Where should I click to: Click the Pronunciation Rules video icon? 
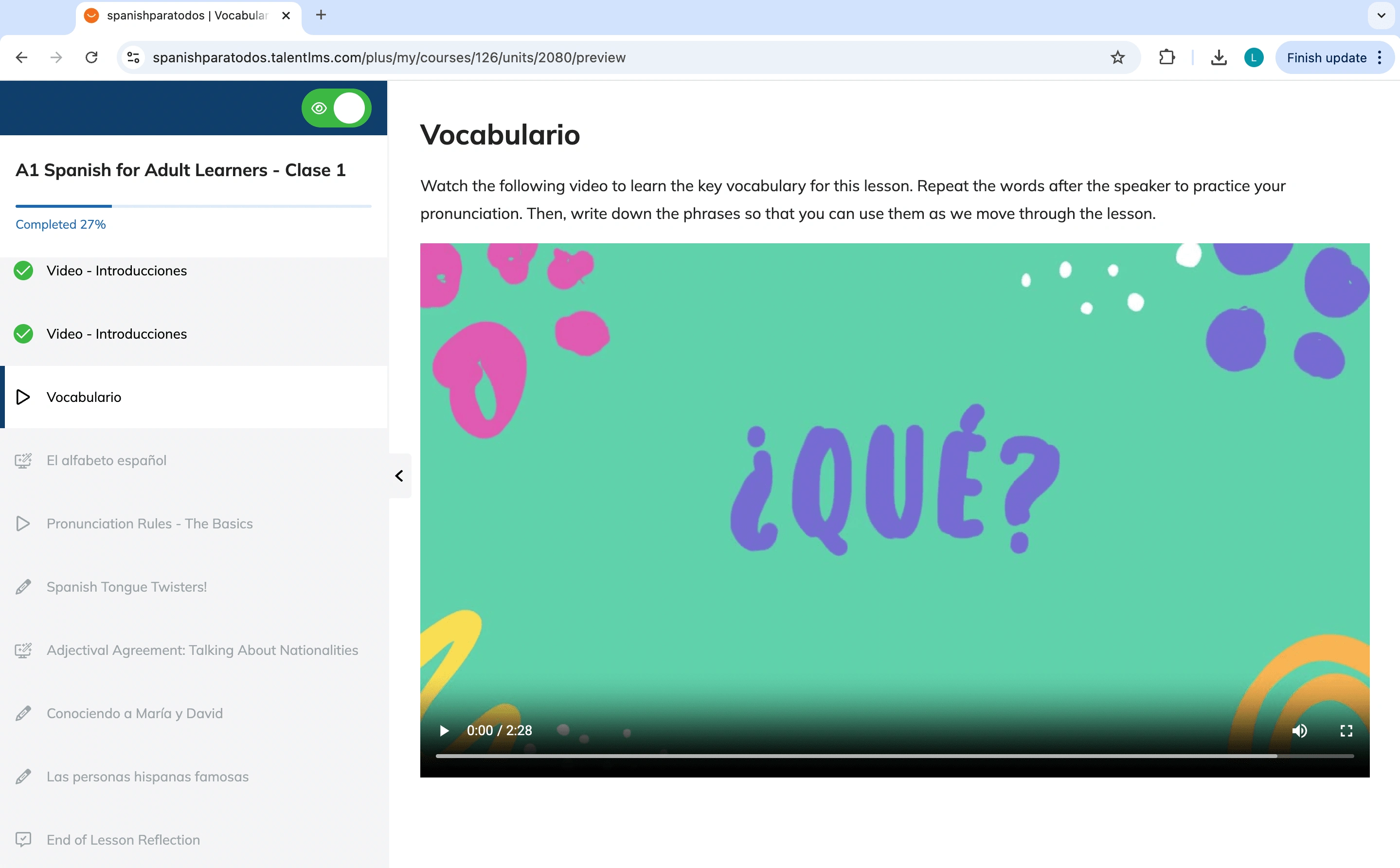tap(23, 523)
